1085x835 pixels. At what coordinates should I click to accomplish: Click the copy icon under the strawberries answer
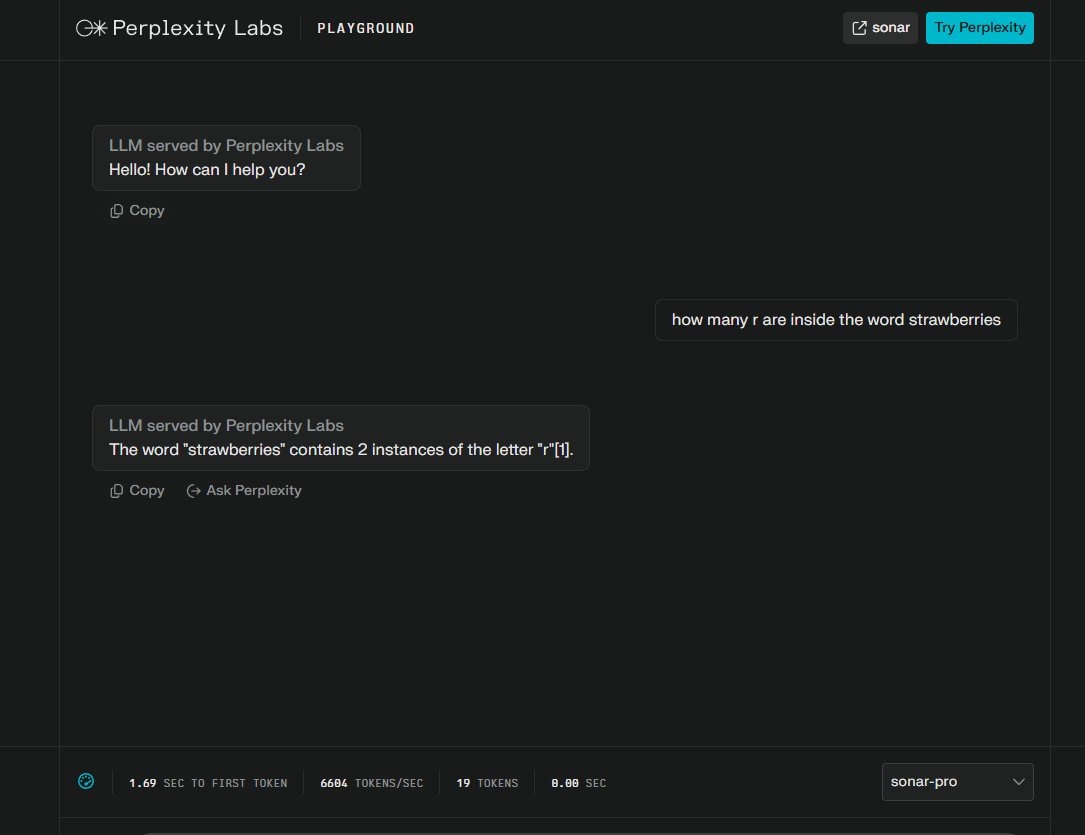click(x=116, y=490)
